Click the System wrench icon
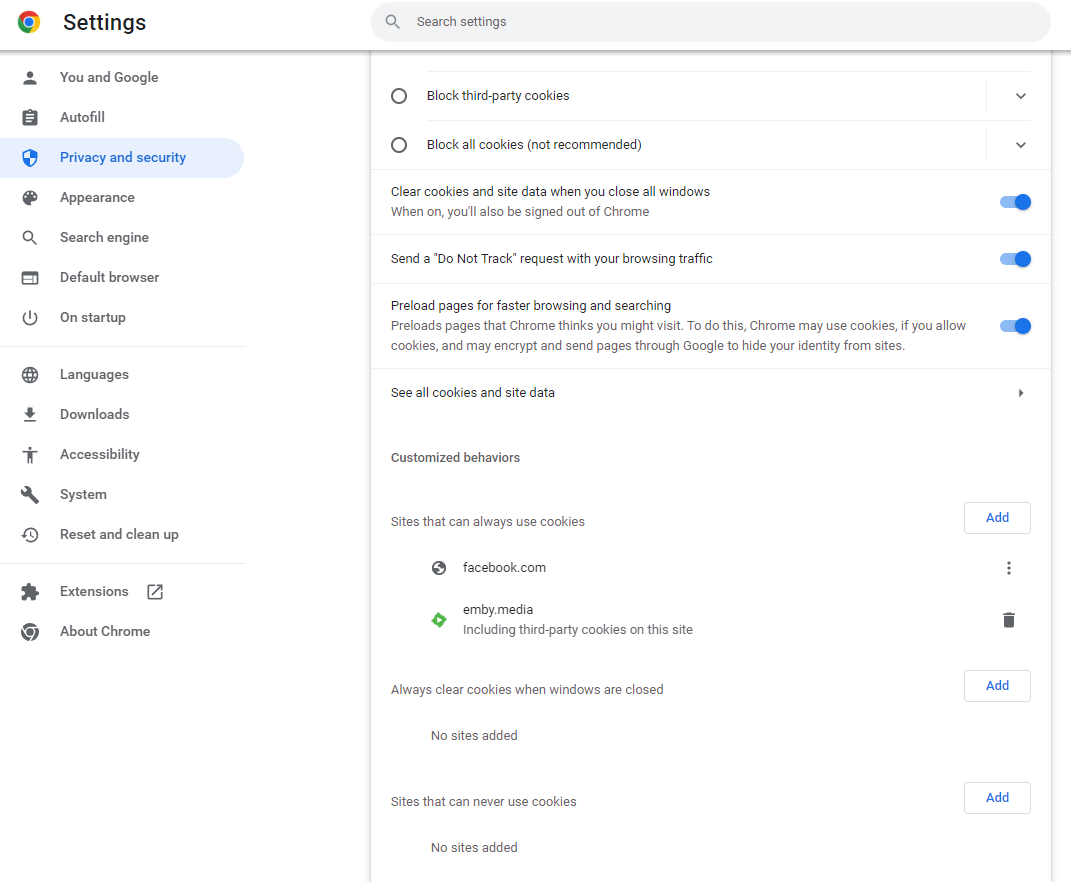This screenshot has width=1071, height=882. tap(30, 495)
